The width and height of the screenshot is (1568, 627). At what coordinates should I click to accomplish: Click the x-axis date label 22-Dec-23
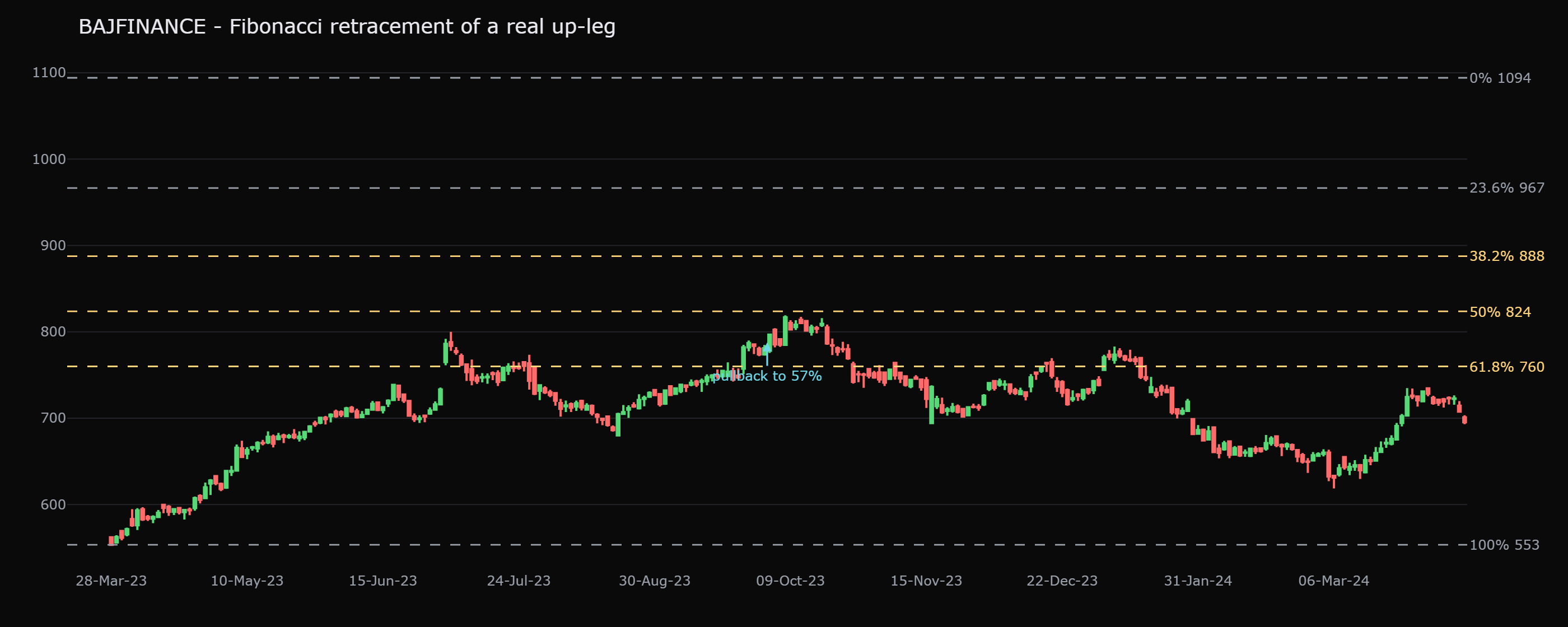pos(1062,581)
